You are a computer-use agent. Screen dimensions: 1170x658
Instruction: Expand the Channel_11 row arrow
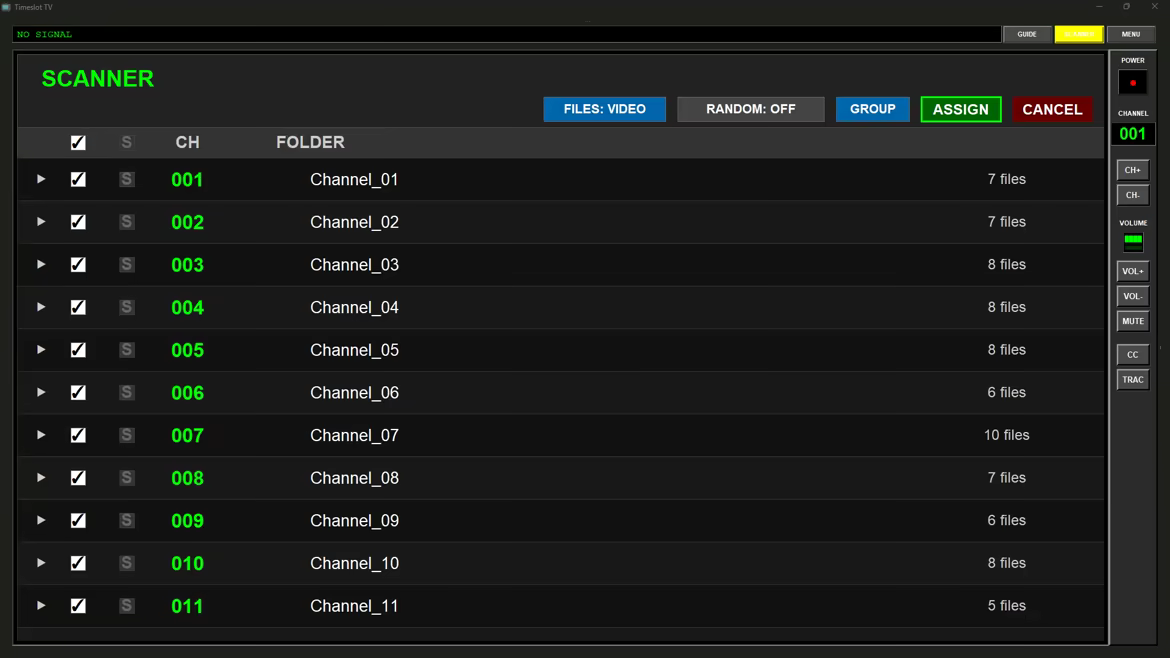coord(41,605)
